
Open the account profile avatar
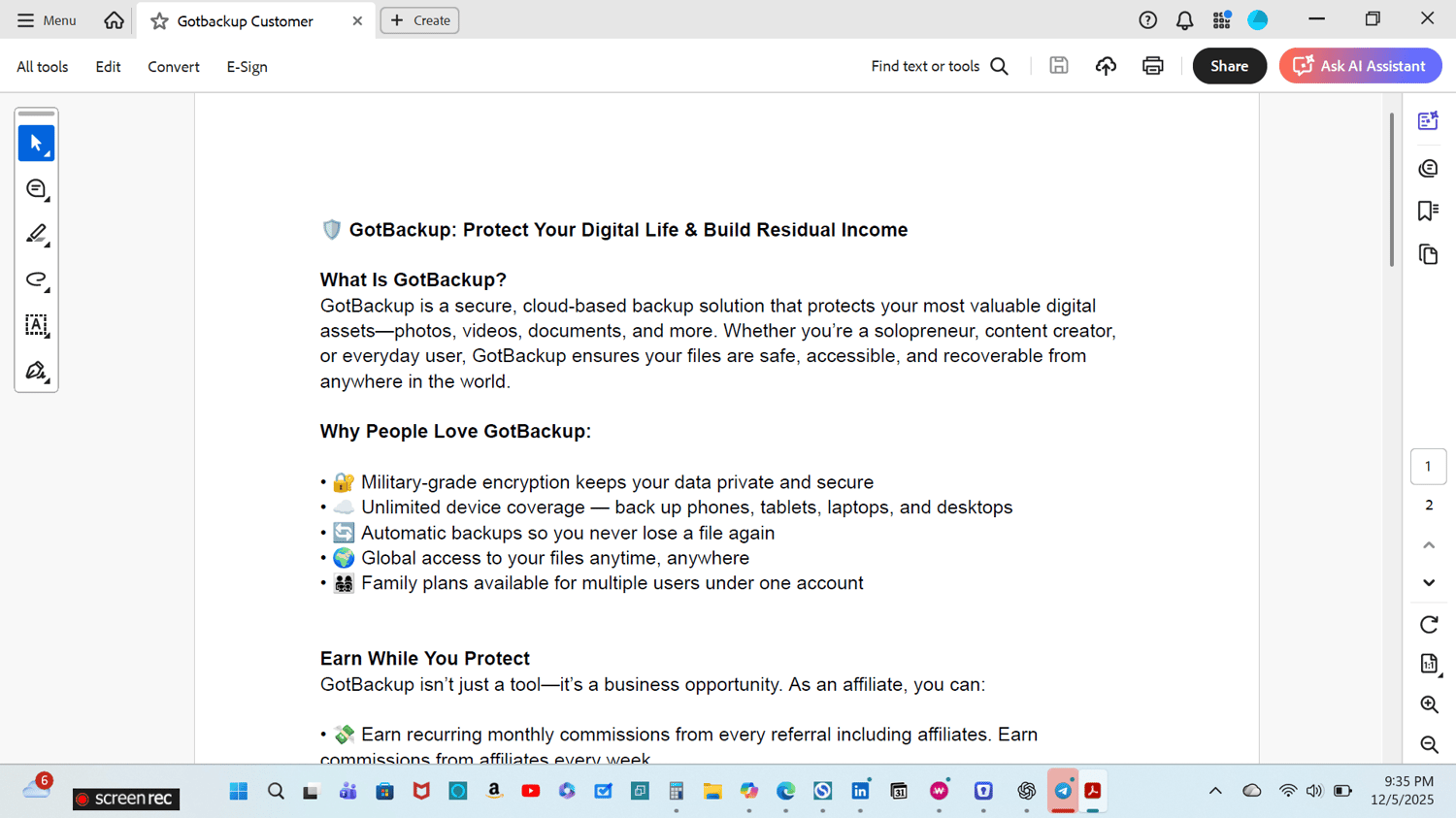click(1258, 20)
